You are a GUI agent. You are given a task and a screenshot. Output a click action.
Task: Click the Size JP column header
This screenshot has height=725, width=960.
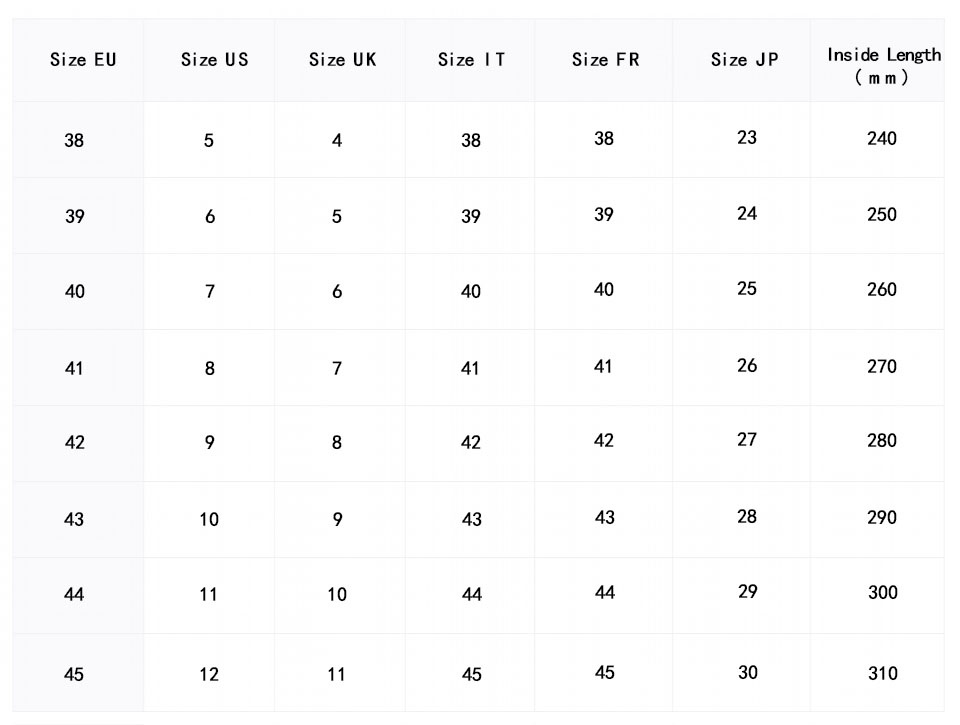[x=744, y=60]
